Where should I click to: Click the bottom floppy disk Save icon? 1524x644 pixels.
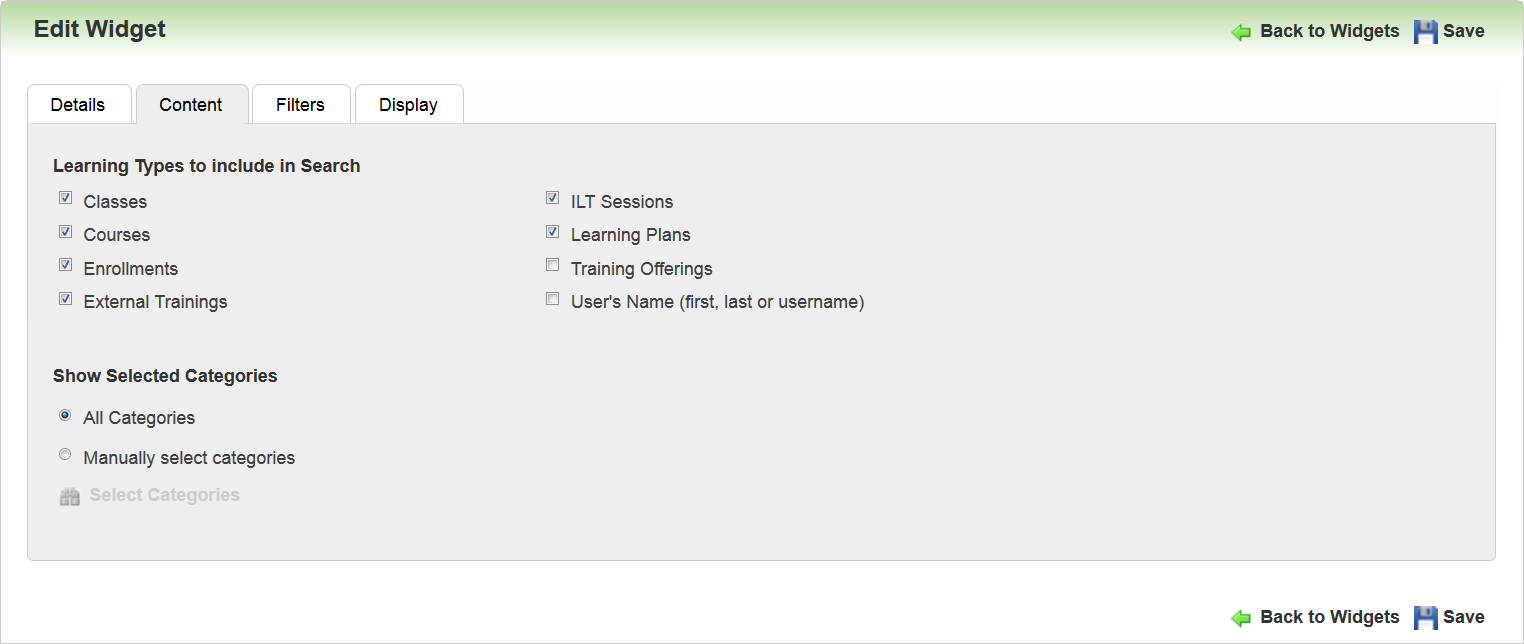tap(1425, 618)
